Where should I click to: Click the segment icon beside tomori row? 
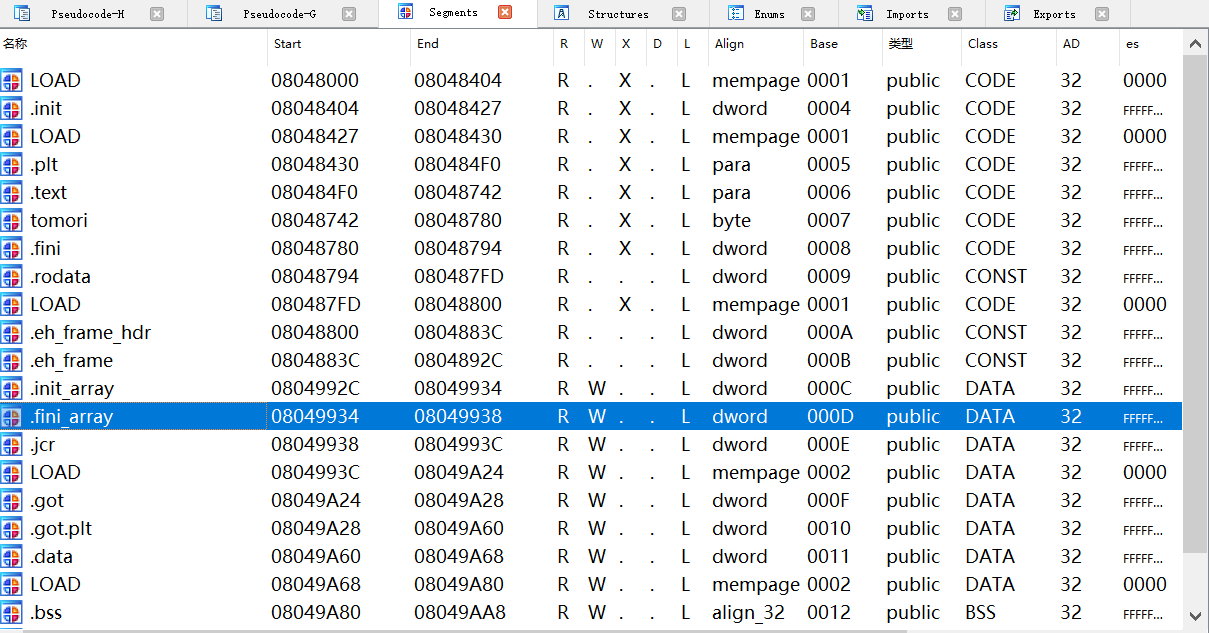[x=12, y=221]
